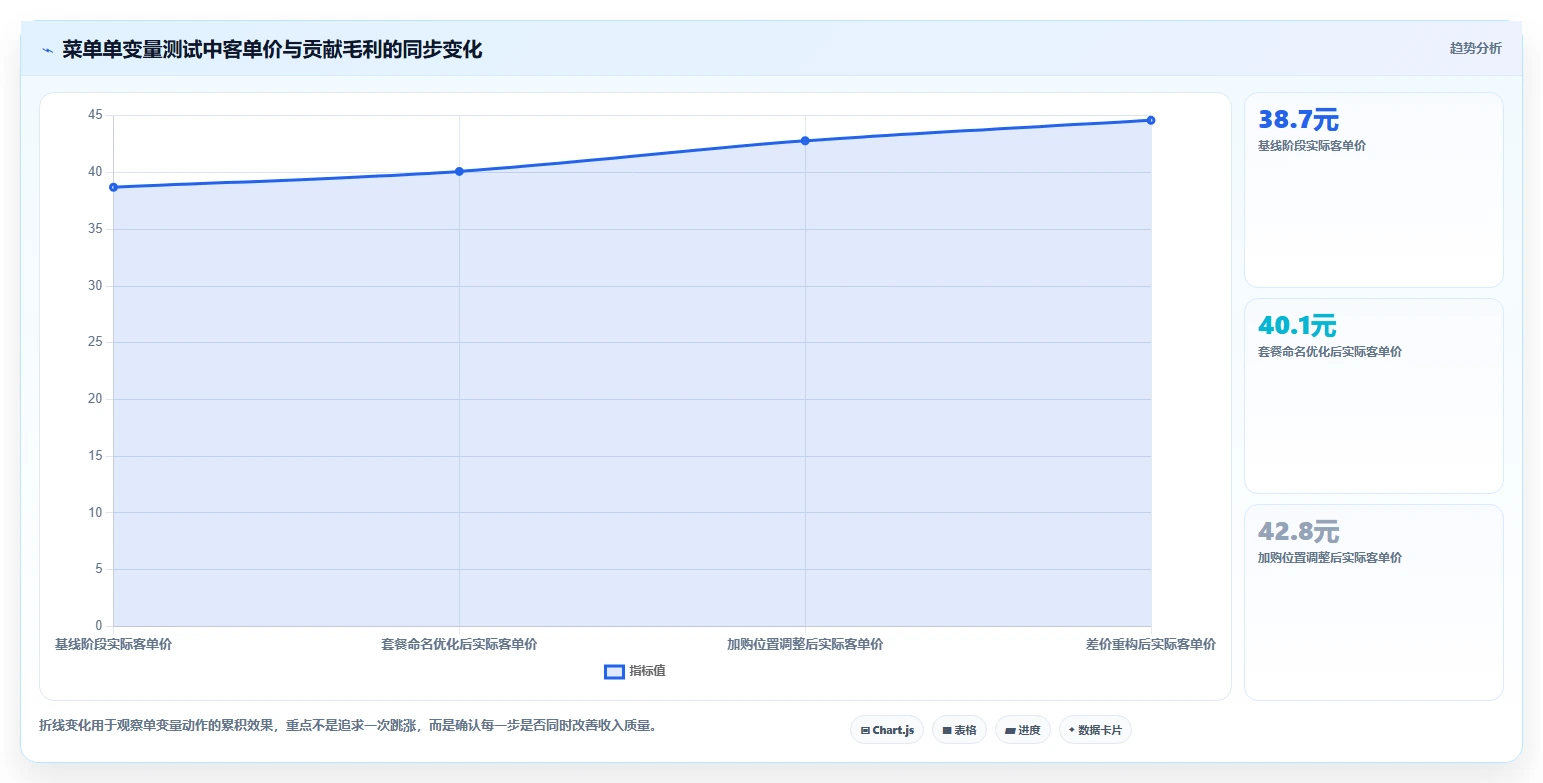Image resolution: width=1543 pixels, height=783 pixels.
Task: Click the 加购位置调整后 data point on line
Action: pyautogui.click(x=805, y=141)
